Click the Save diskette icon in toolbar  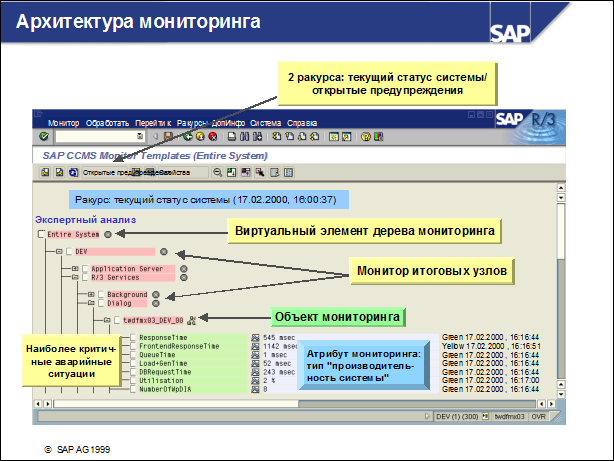coord(171,136)
